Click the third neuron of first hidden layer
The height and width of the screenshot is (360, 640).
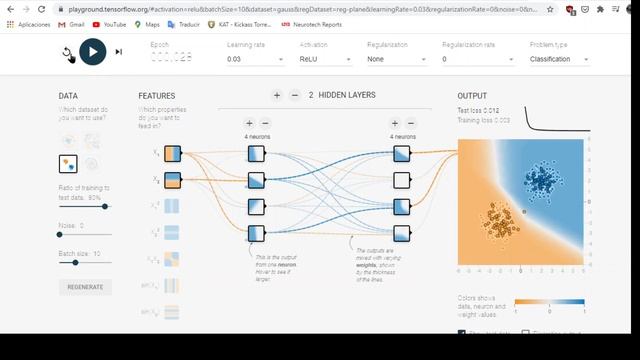256,207
